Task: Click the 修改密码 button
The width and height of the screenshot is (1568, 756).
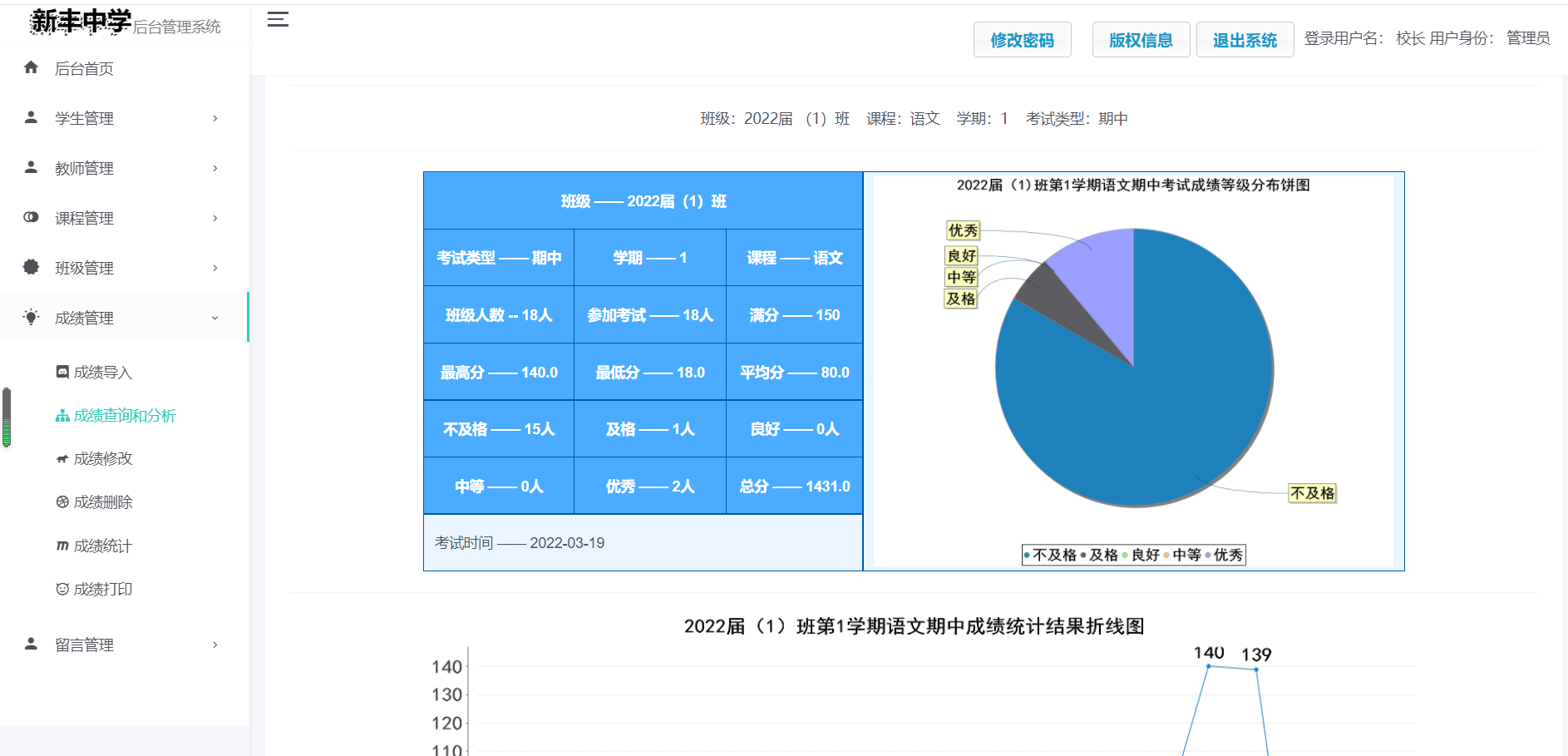Action: pos(1022,39)
